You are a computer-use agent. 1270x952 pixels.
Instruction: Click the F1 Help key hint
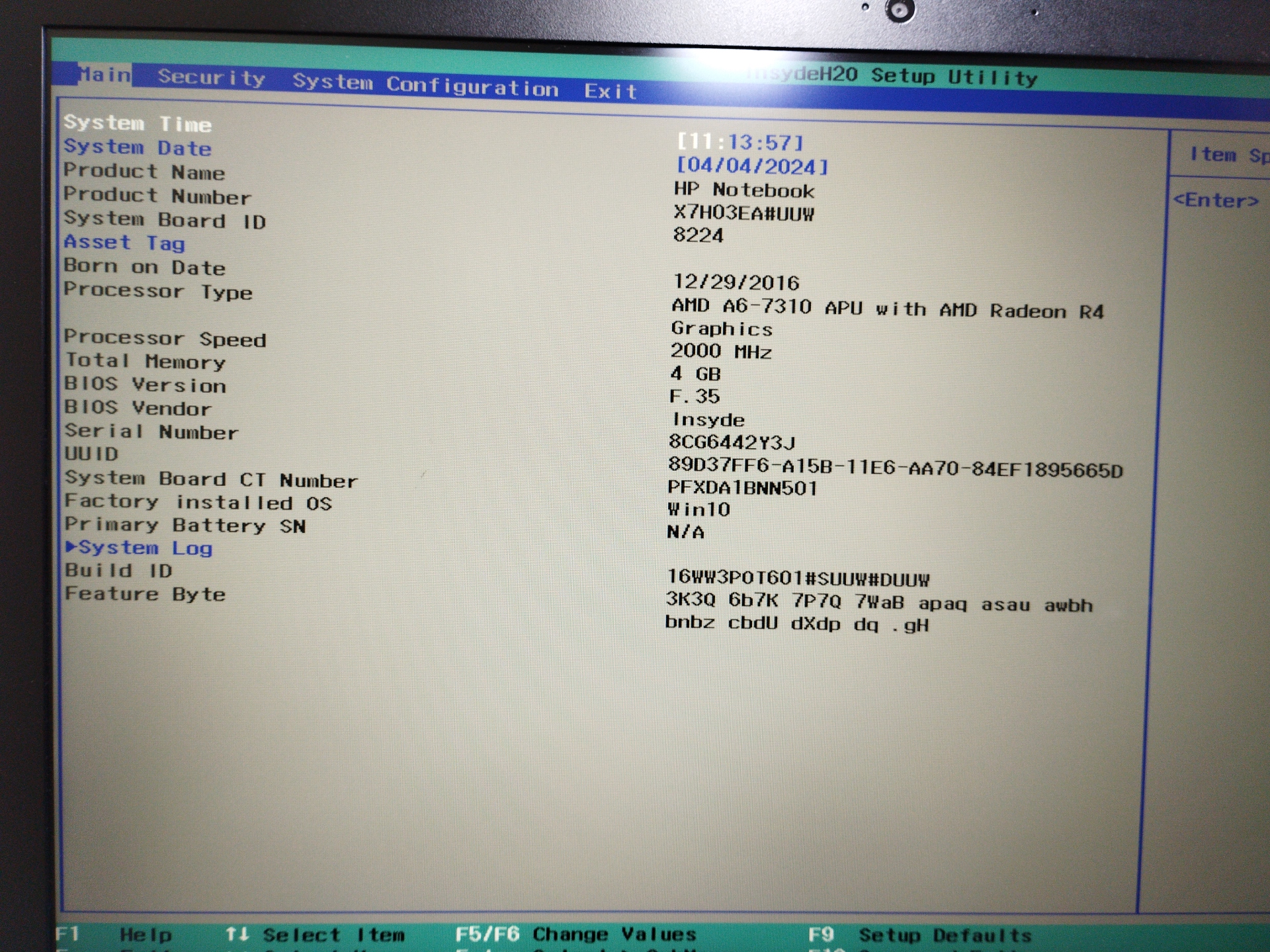tap(114, 934)
